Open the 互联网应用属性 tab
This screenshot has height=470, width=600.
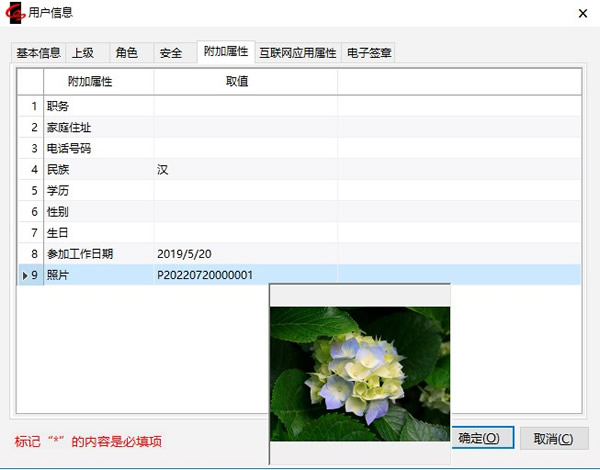click(x=298, y=53)
